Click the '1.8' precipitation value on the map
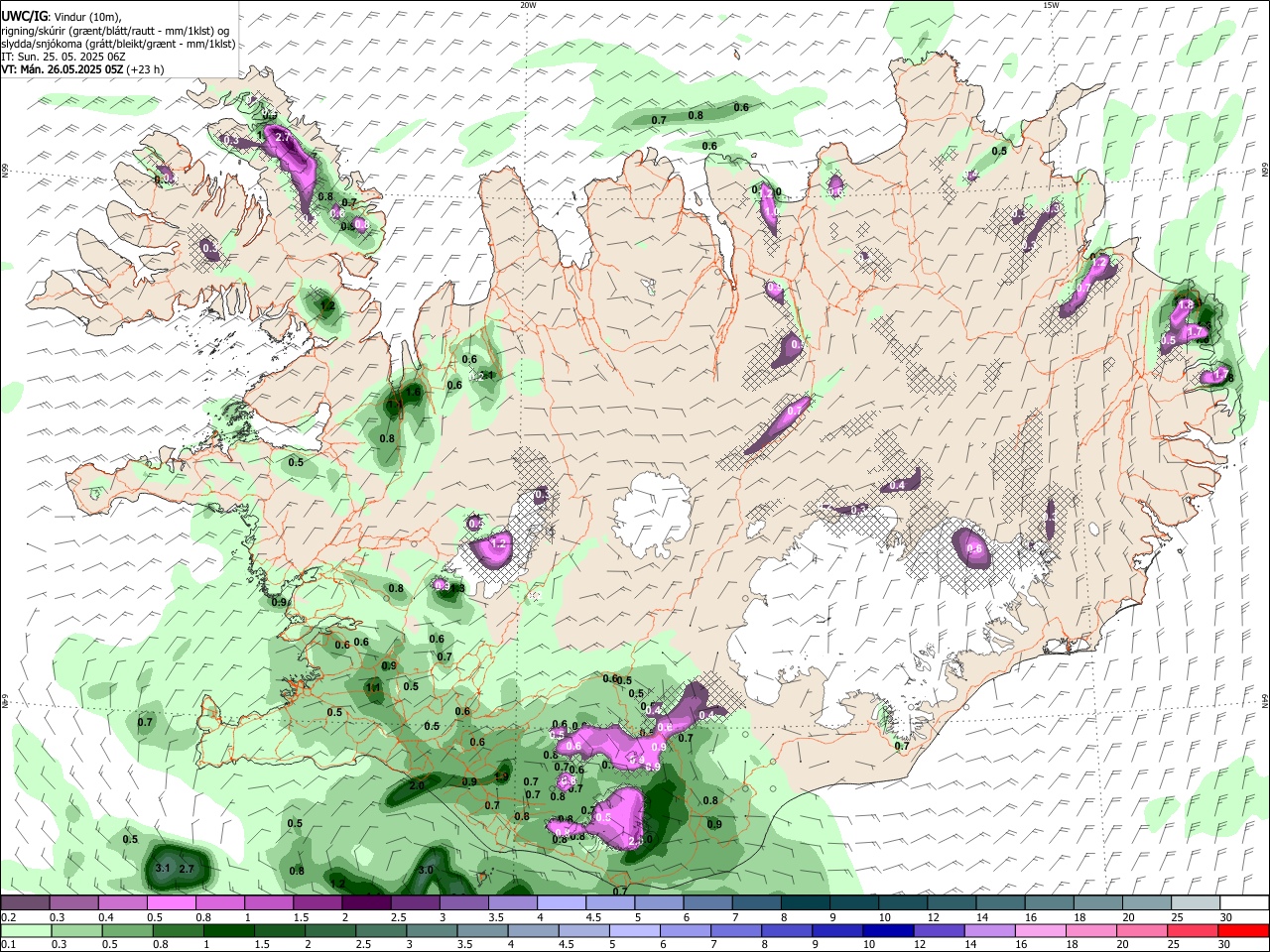 point(1184,304)
